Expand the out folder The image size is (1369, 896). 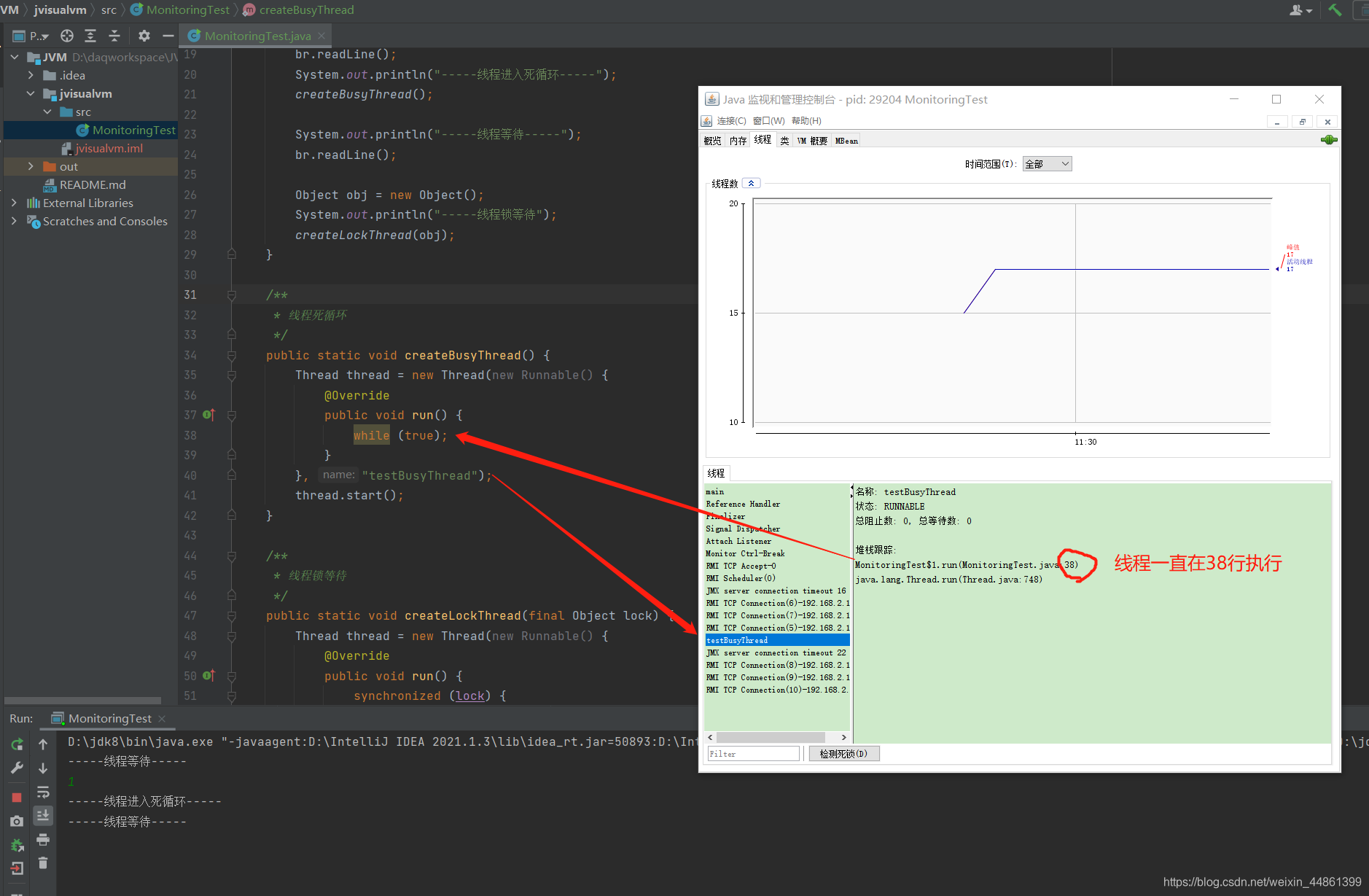pos(31,166)
